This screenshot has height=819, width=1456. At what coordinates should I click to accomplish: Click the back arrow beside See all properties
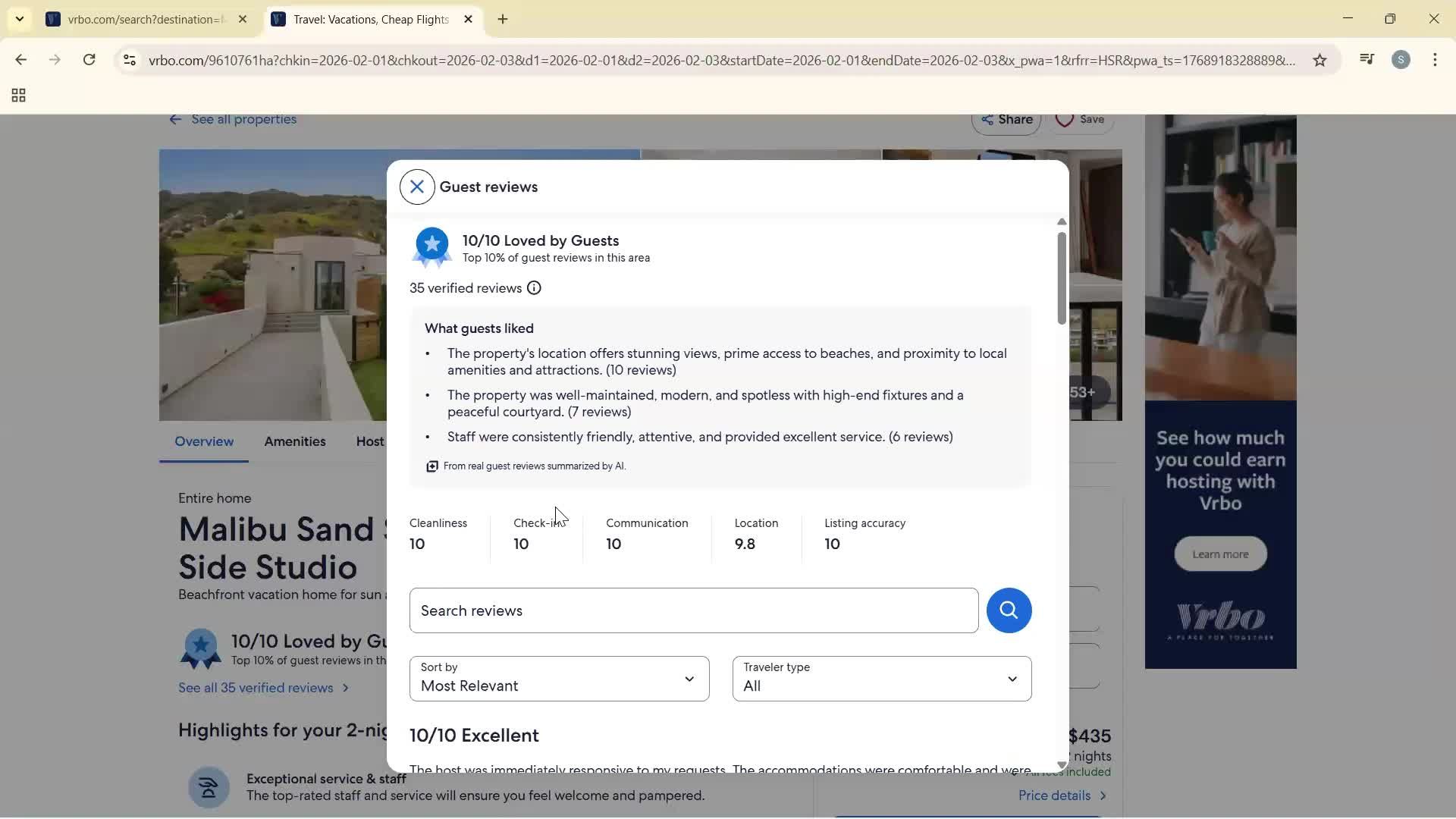[x=176, y=119]
